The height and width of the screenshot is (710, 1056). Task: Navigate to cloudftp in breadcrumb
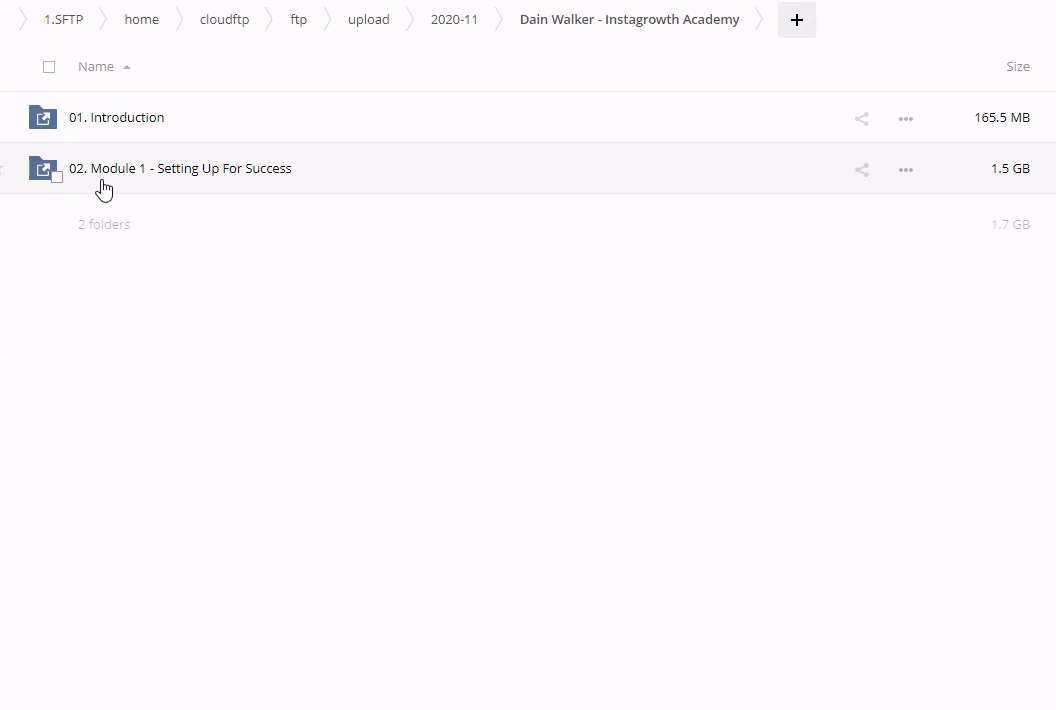tap(224, 20)
